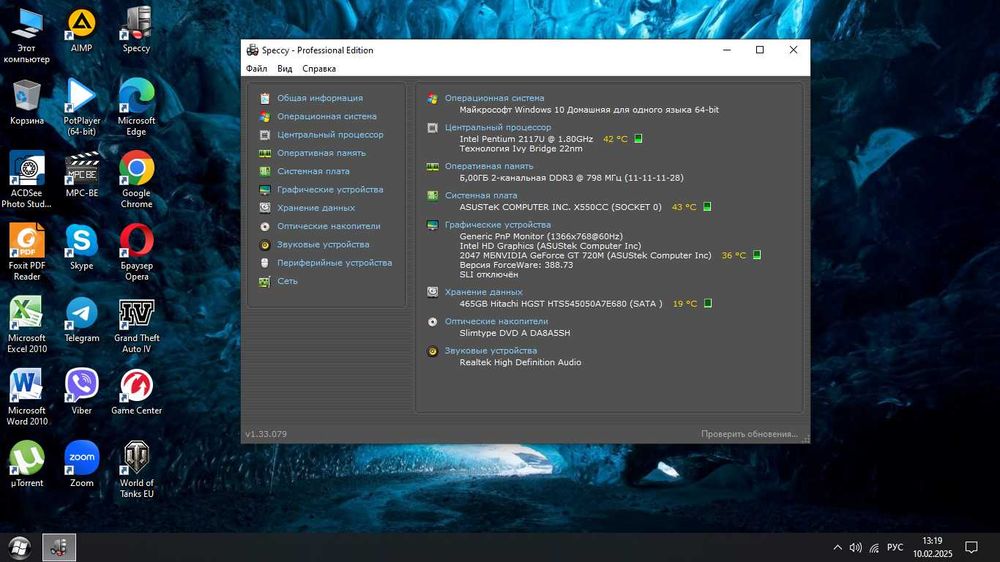Click the CPU chip icon in summary panel
Viewport: 1000px width, 562px height.
click(432, 128)
